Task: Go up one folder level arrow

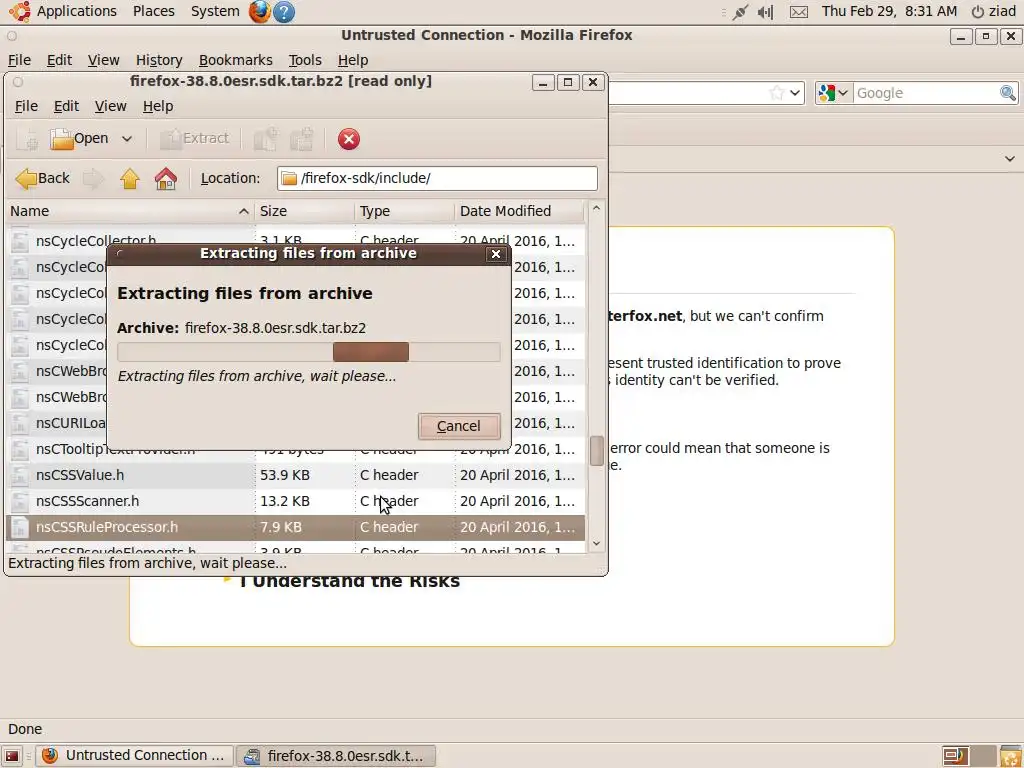Action: 129,178
